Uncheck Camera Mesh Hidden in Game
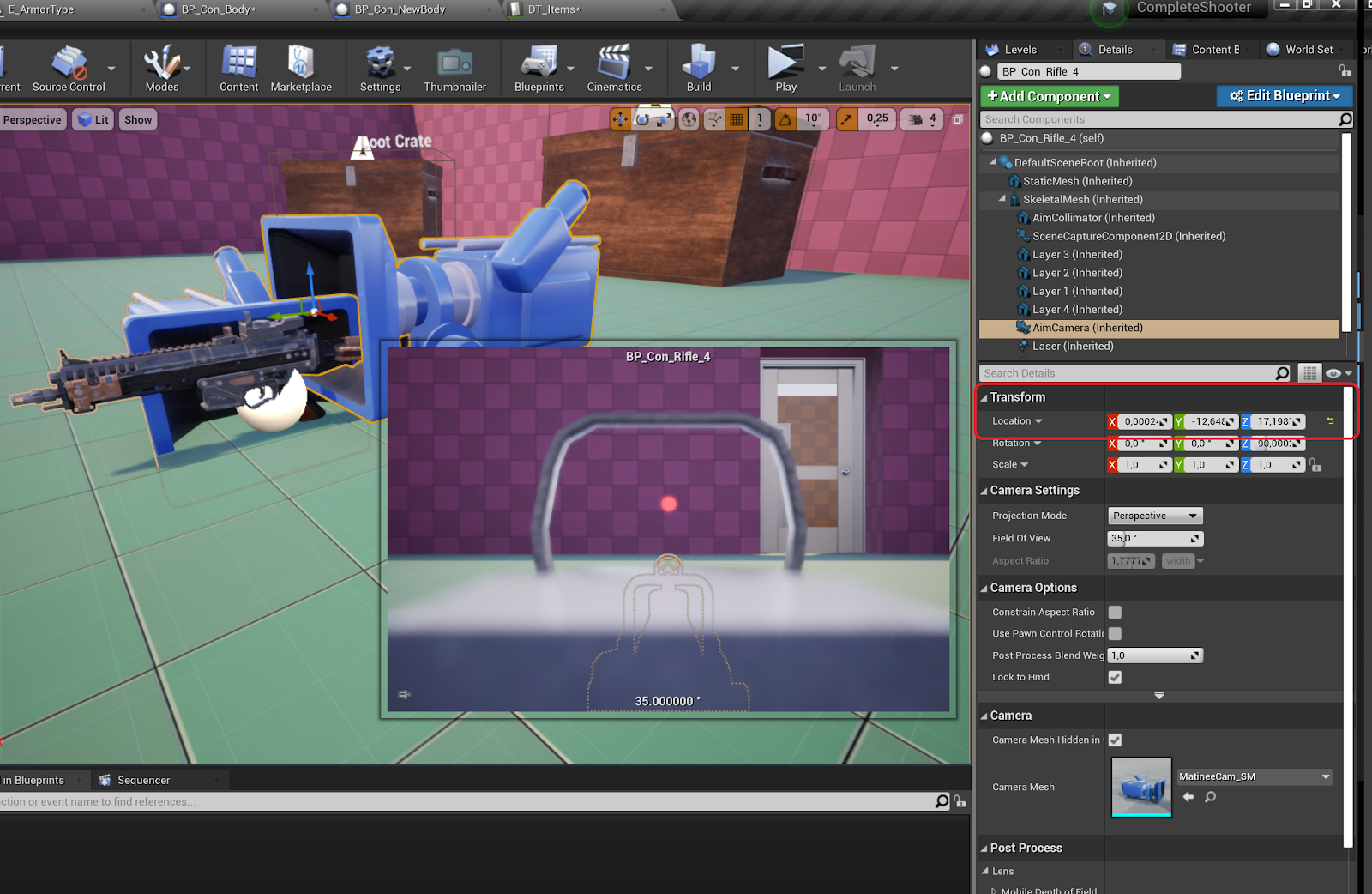 1115,740
